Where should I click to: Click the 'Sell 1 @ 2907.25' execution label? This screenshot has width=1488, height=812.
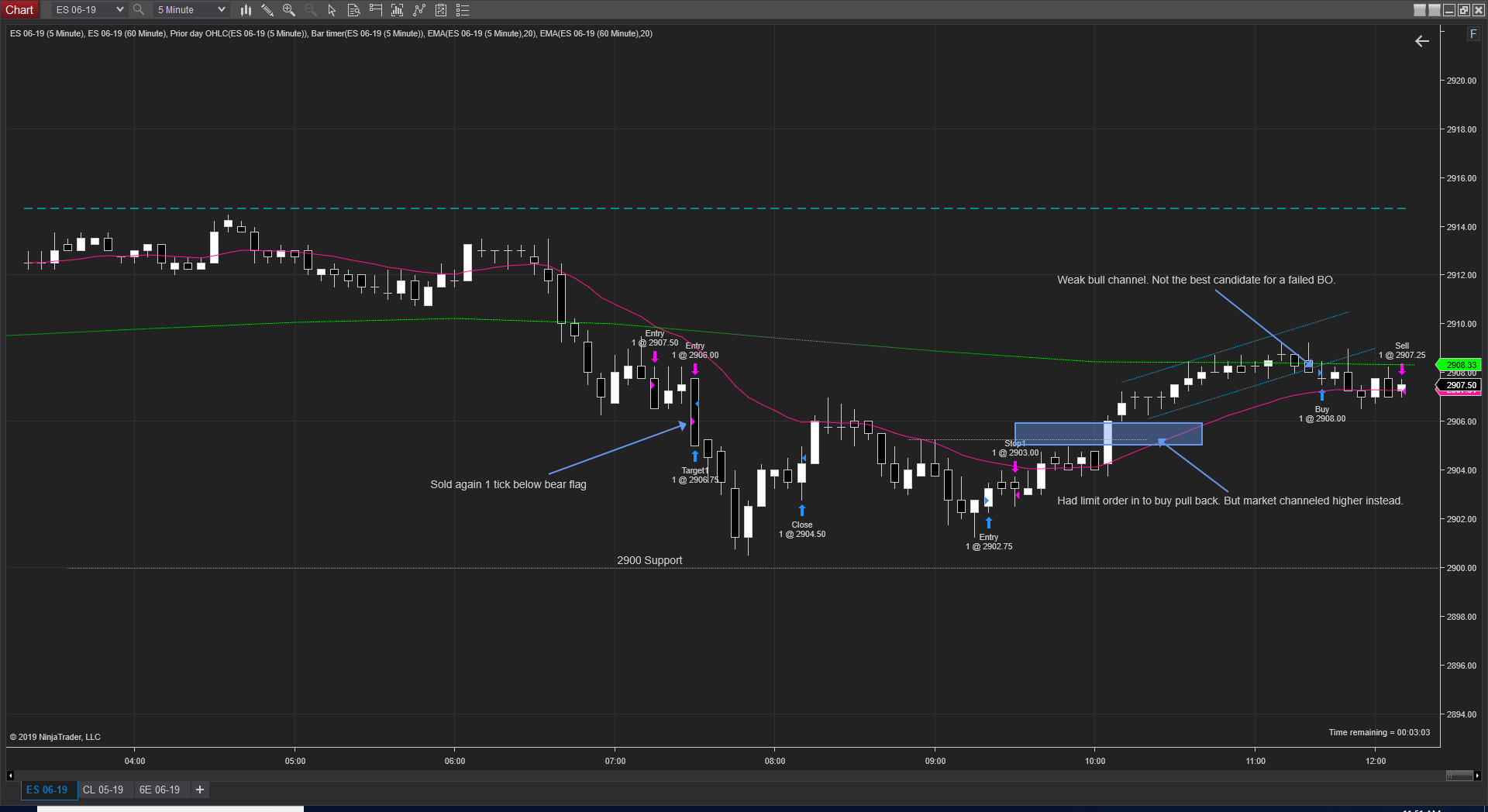pos(1402,350)
